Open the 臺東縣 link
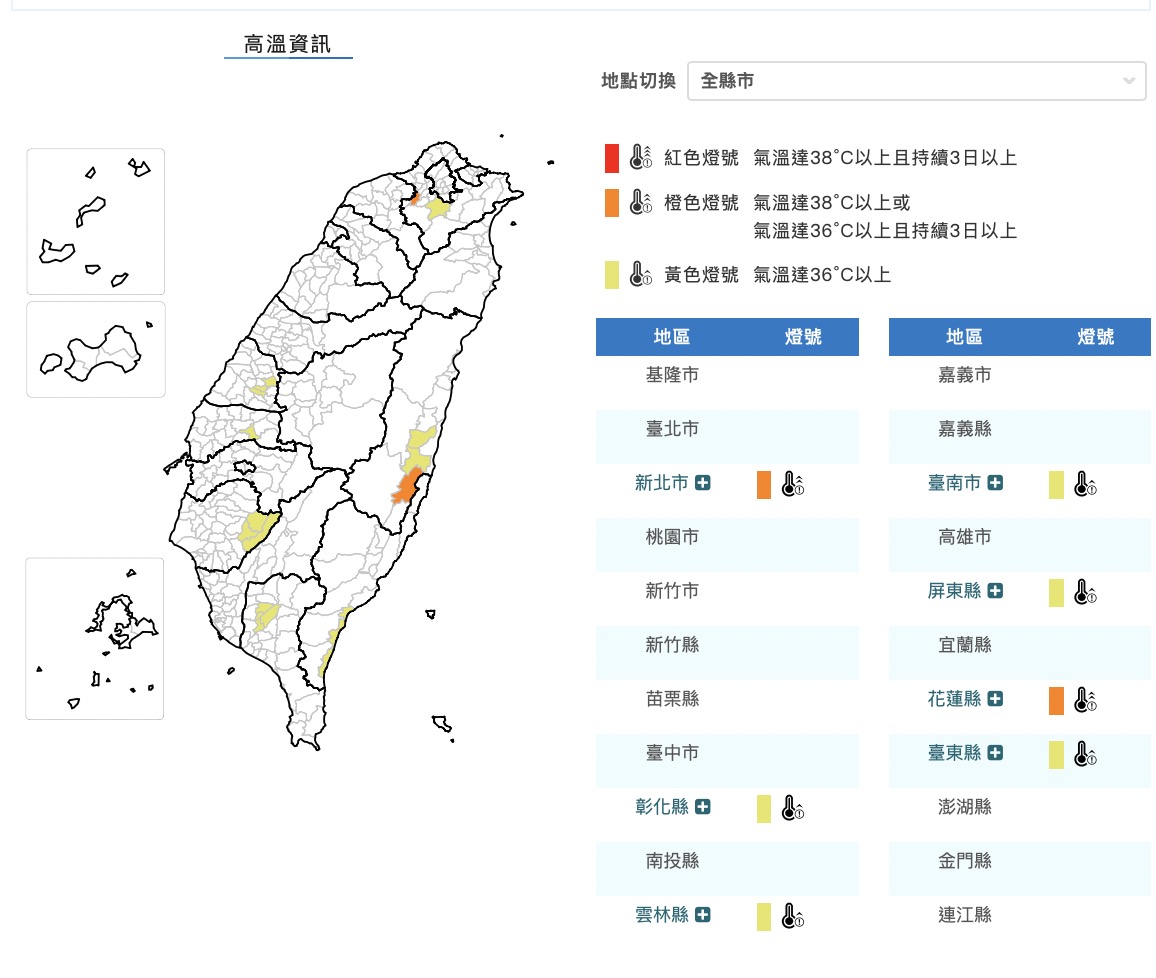 tap(954, 752)
